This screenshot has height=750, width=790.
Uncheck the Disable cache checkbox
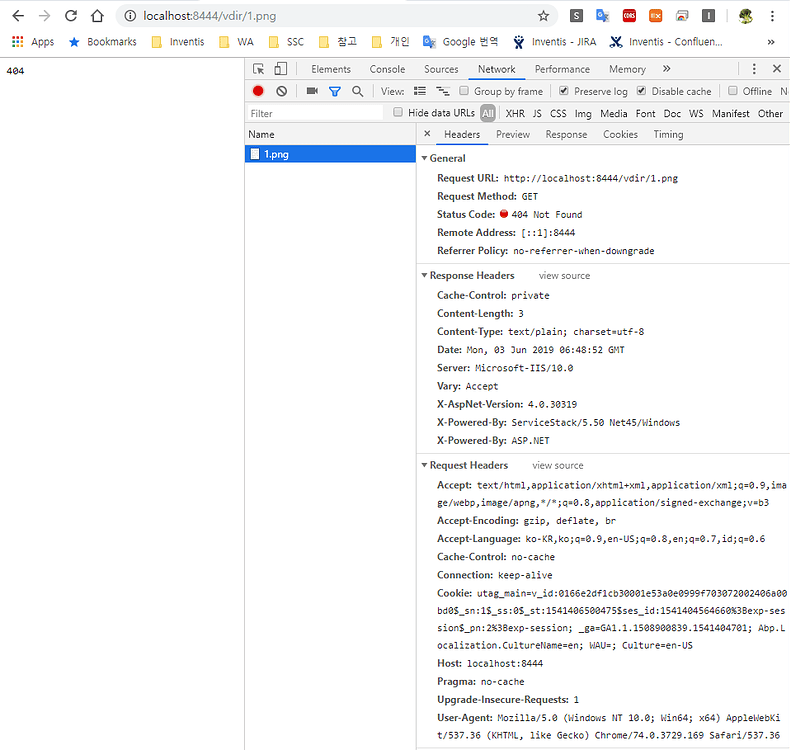641,91
